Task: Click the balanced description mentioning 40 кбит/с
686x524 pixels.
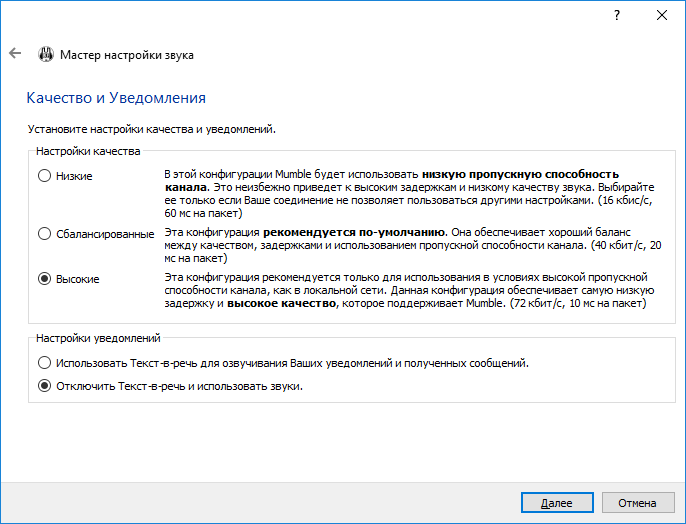Action: click(x=413, y=245)
